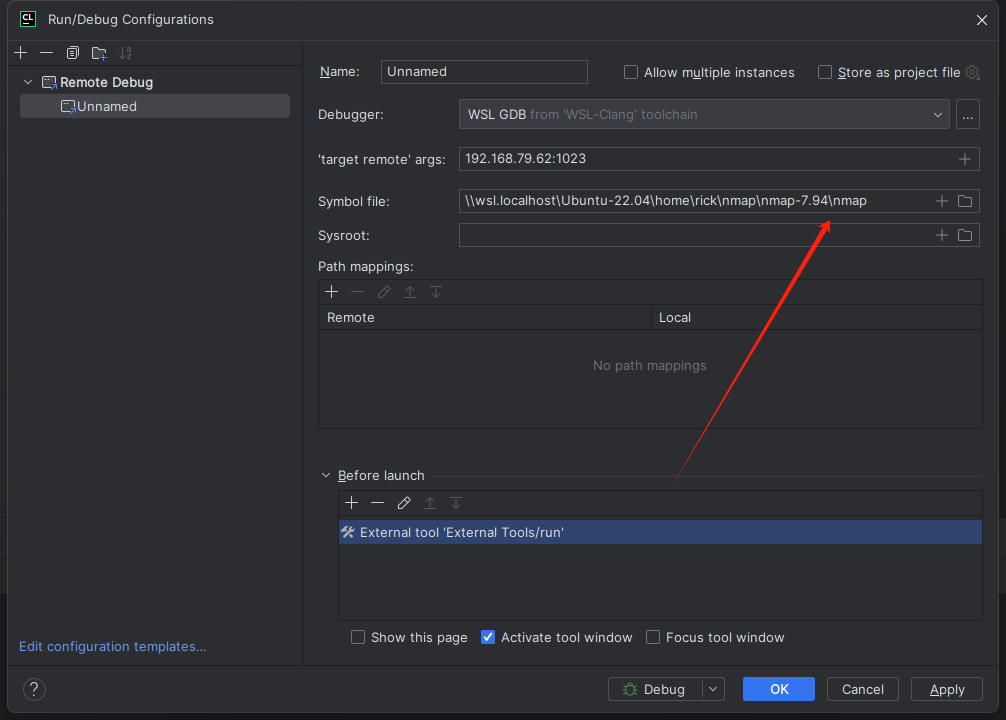
Task: Add a Before launch task
Action: tap(351, 503)
